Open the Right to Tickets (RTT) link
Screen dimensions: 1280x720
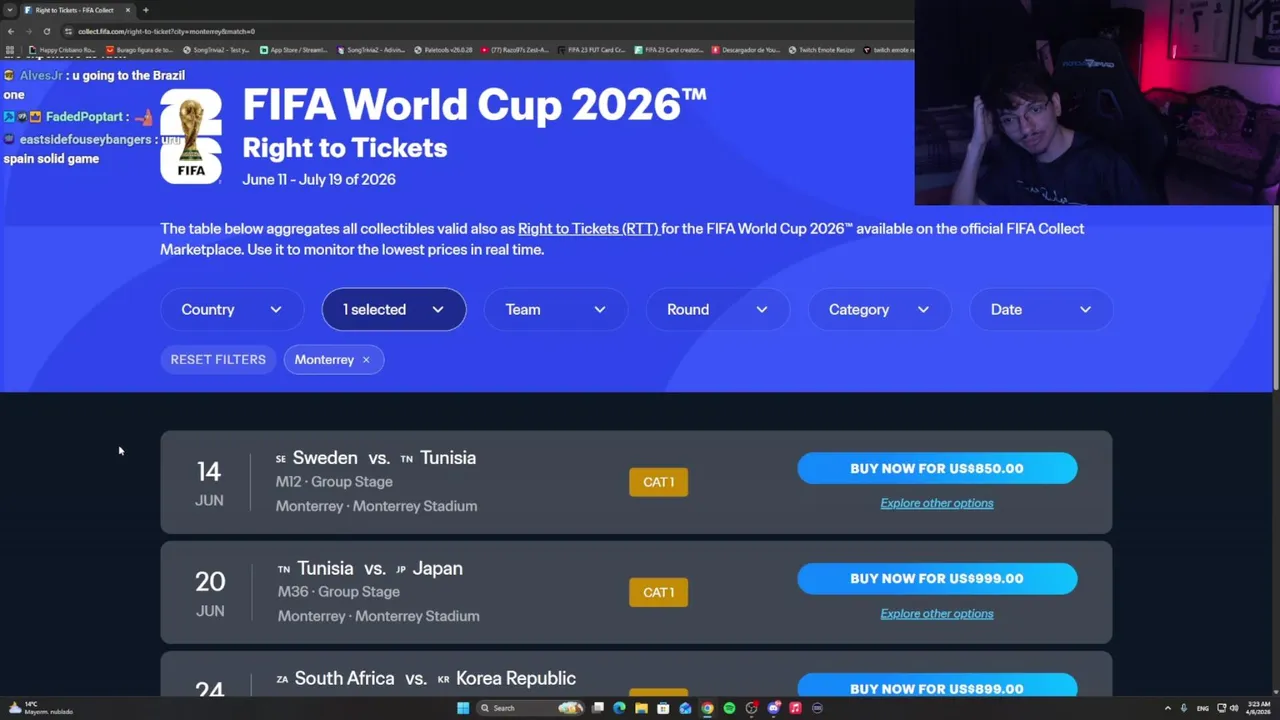588,229
